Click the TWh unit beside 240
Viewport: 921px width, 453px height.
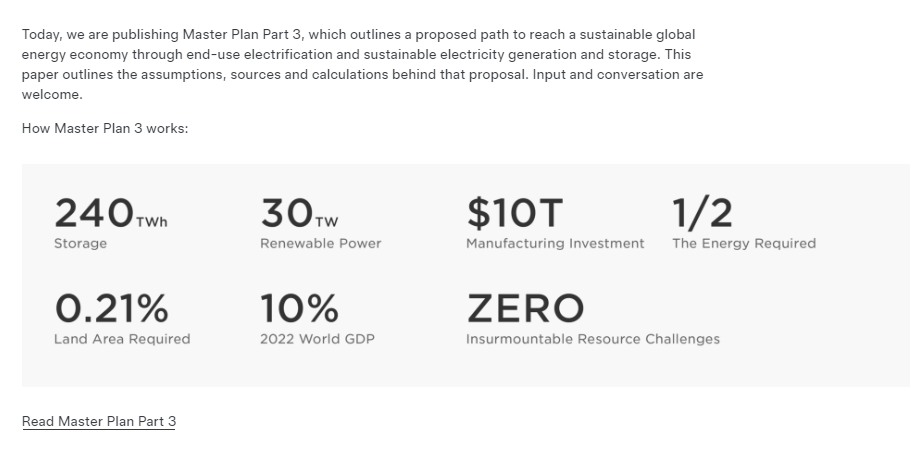click(151, 222)
